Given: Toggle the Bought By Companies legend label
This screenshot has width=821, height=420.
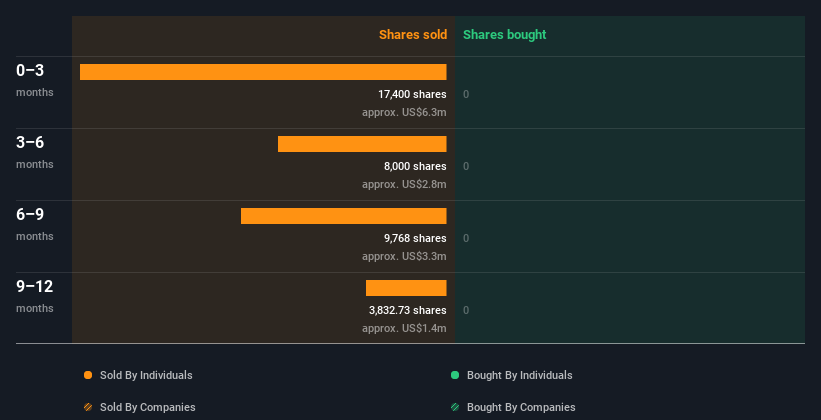Looking at the screenshot, I should pyautogui.click(x=521, y=407).
